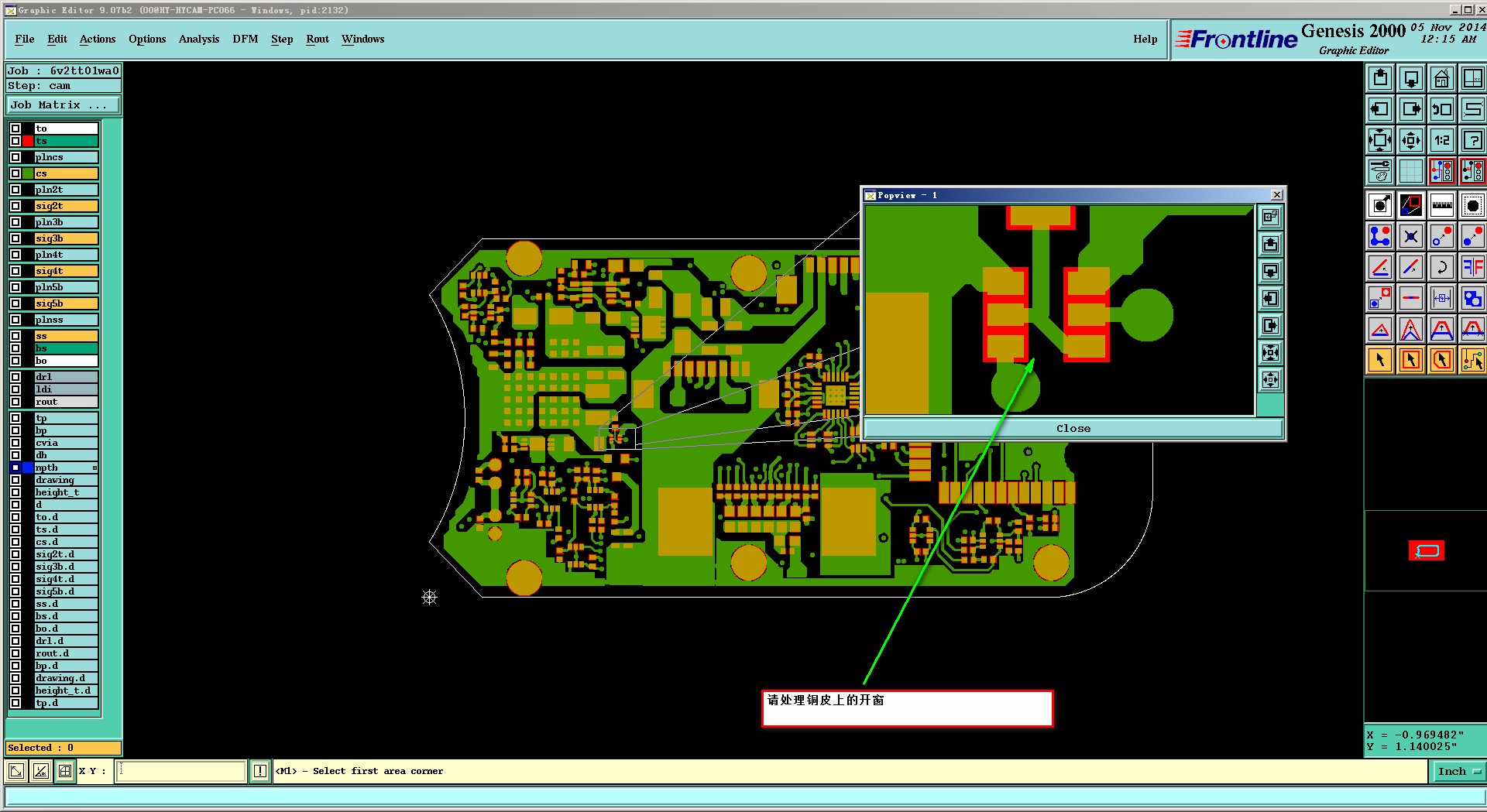Select the bo.d layer name
The image size is (1487, 812).
(x=67, y=629)
